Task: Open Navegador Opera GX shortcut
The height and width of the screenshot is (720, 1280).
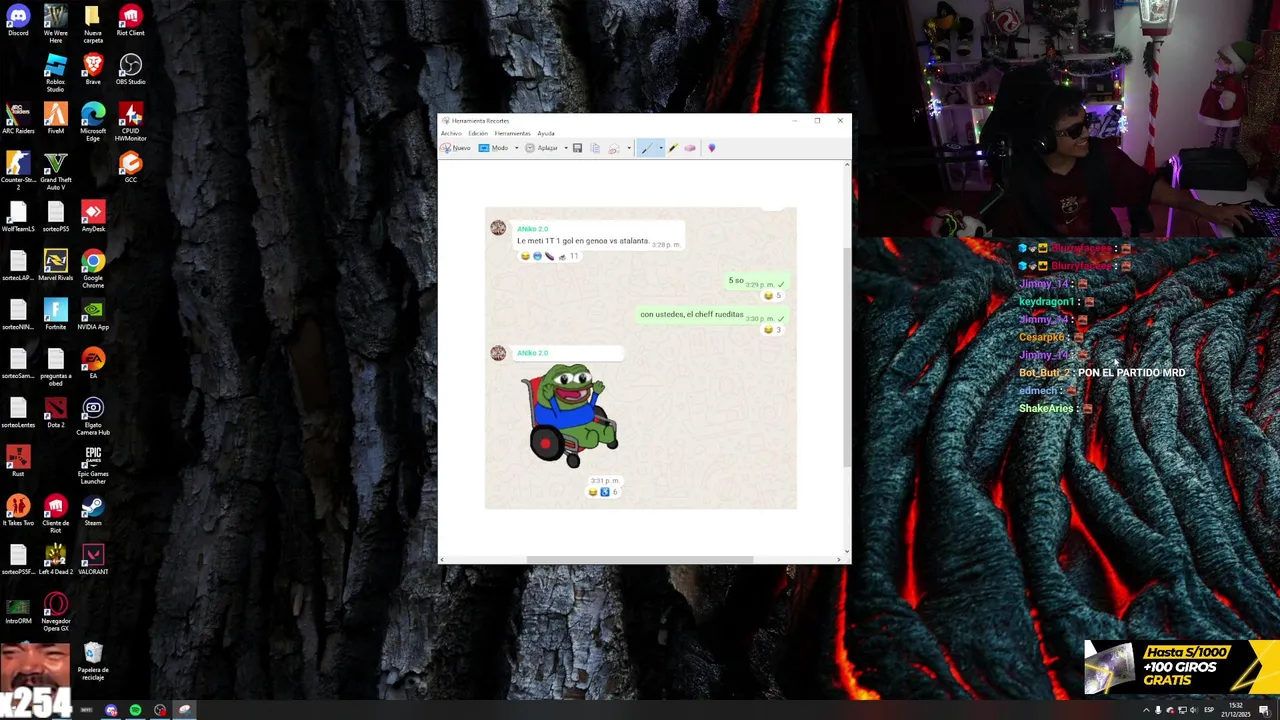Action: [55, 612]
